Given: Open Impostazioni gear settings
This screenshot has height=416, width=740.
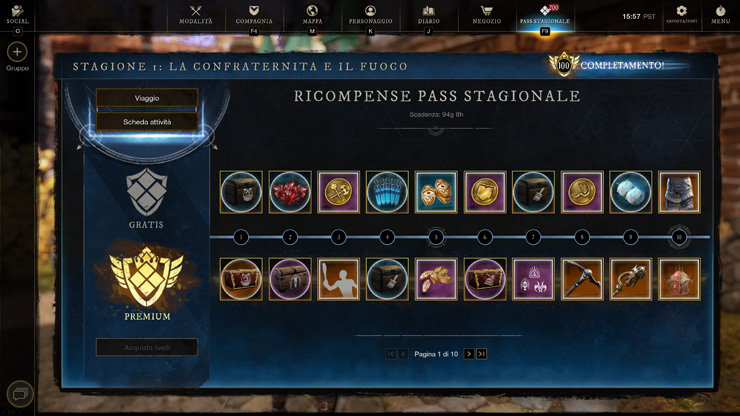Looking at the screenshot, I should click(681, 14).
